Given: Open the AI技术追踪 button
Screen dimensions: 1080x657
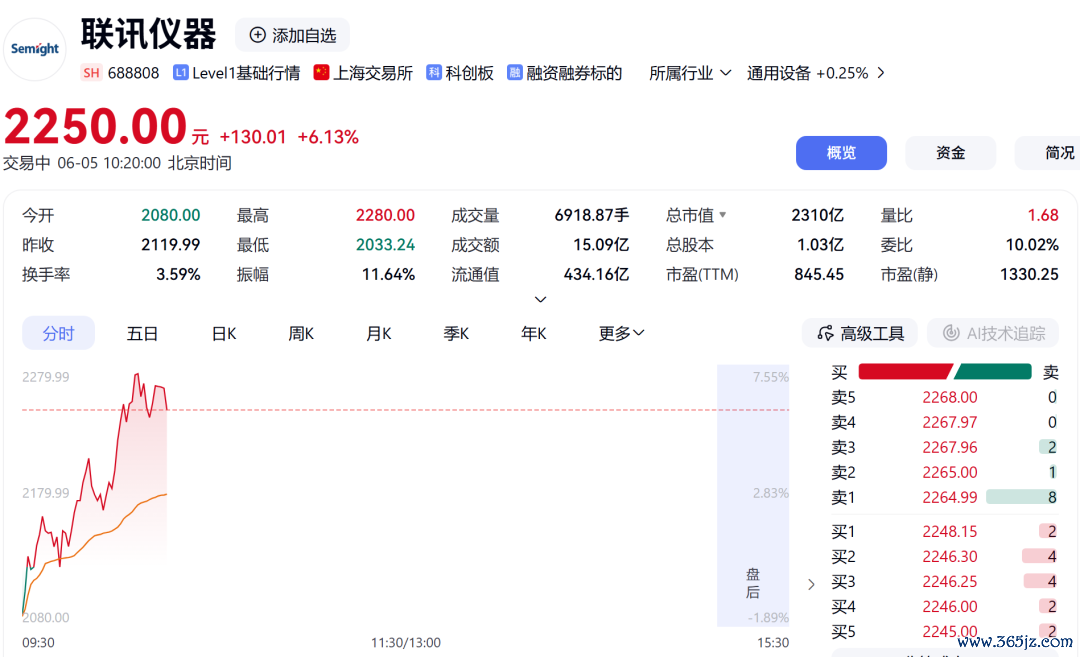Looking at the screenshot, I should coord(995,333).
